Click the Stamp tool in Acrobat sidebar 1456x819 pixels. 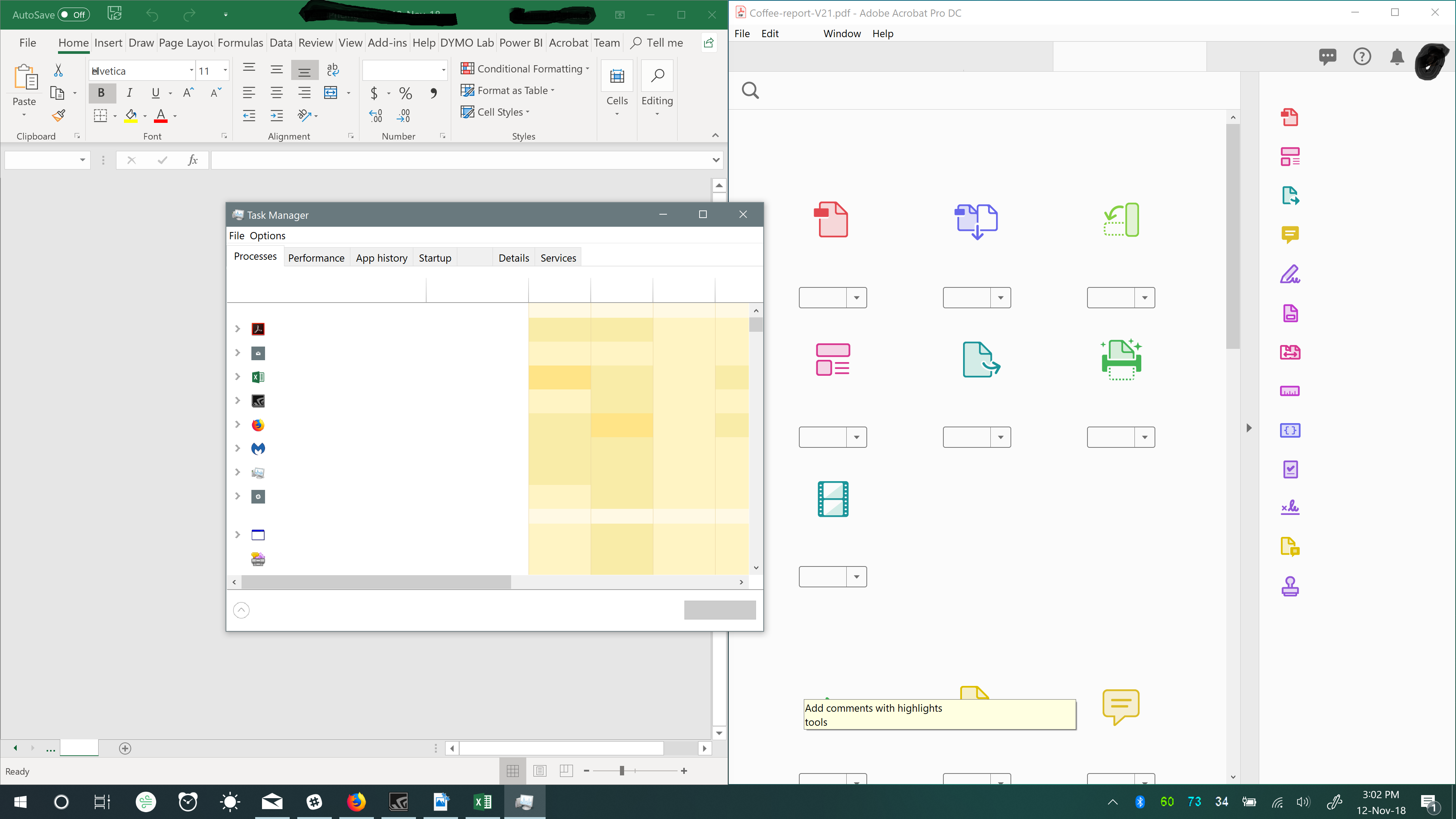click(1290, 586)
